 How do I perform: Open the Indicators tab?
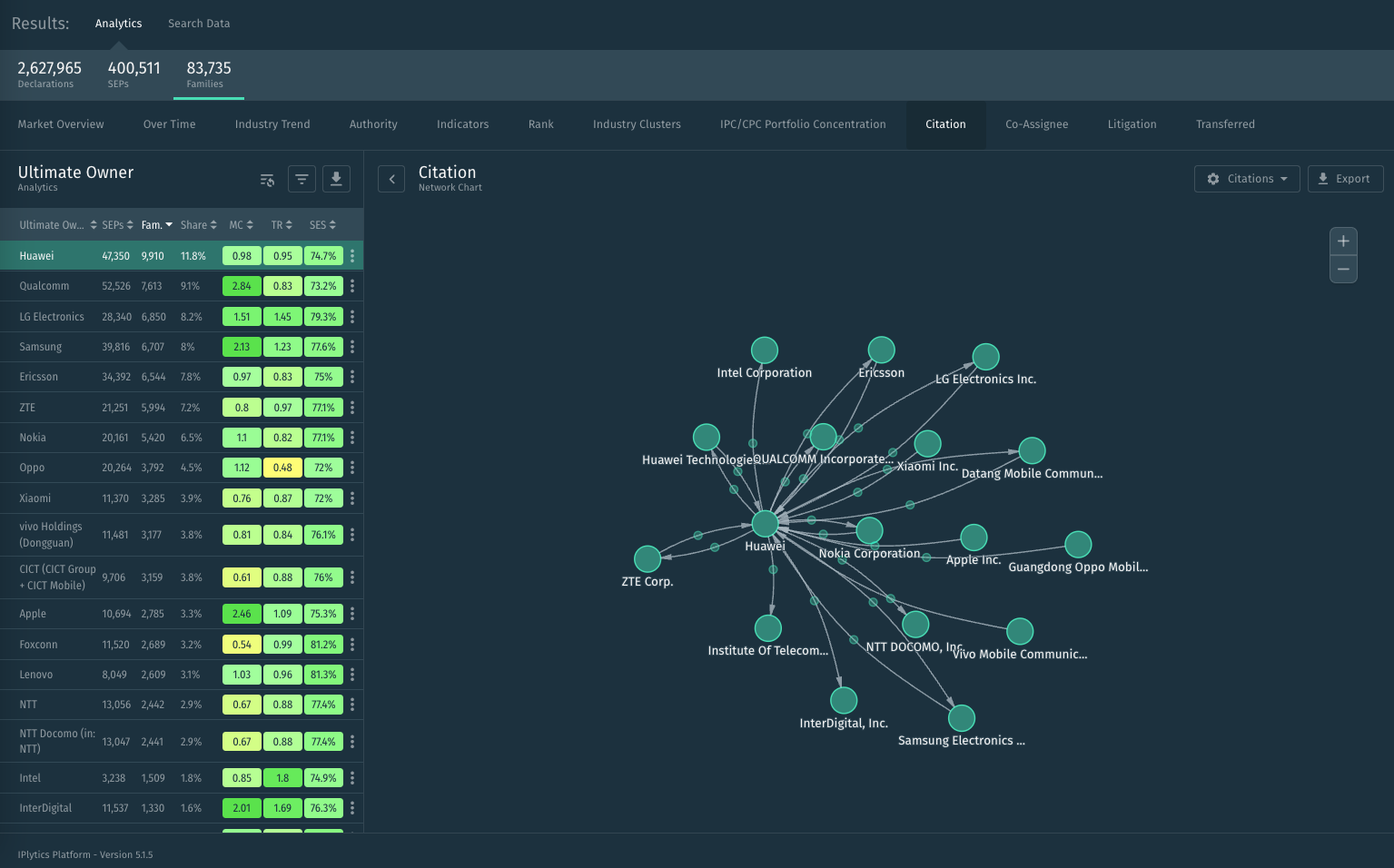pyautogui.click(x=462, y=124)
